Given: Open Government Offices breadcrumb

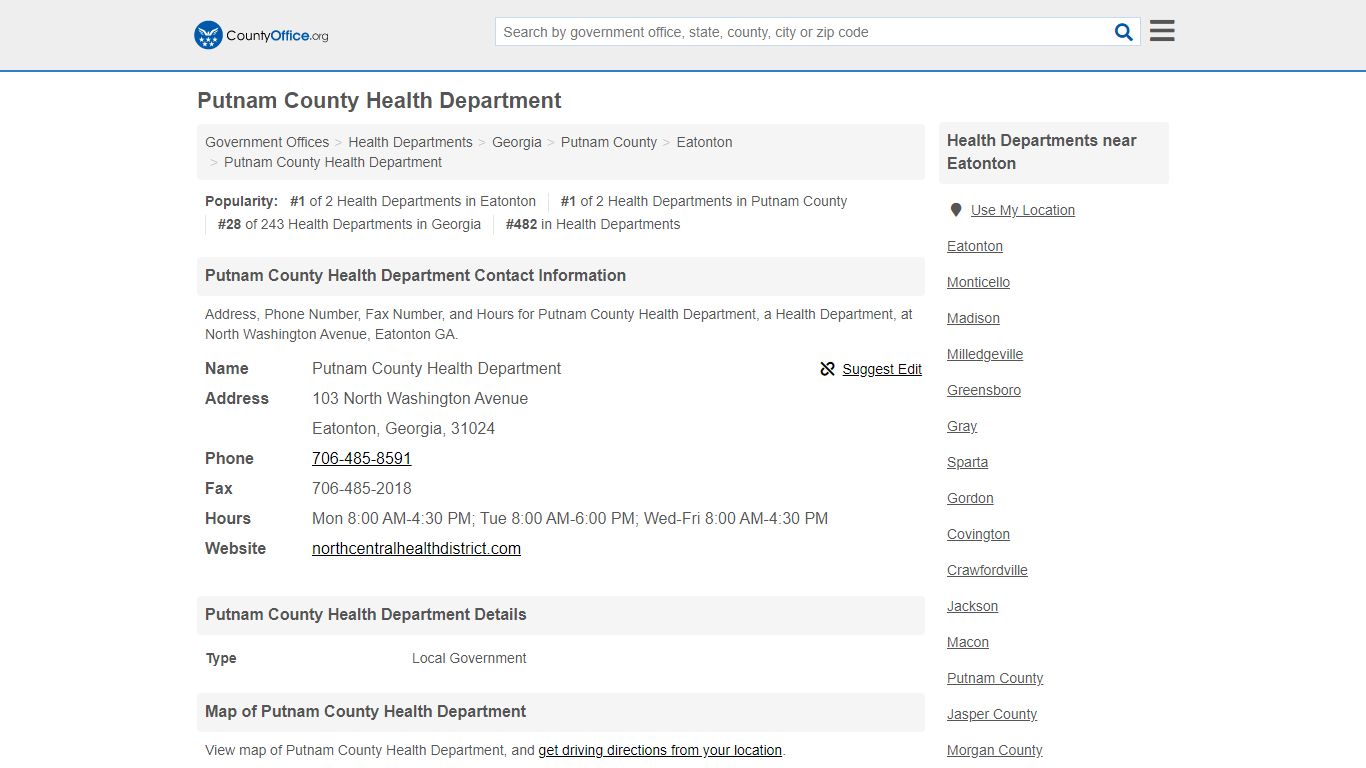Looking at the screenshot, I should (x=267, y=142).
